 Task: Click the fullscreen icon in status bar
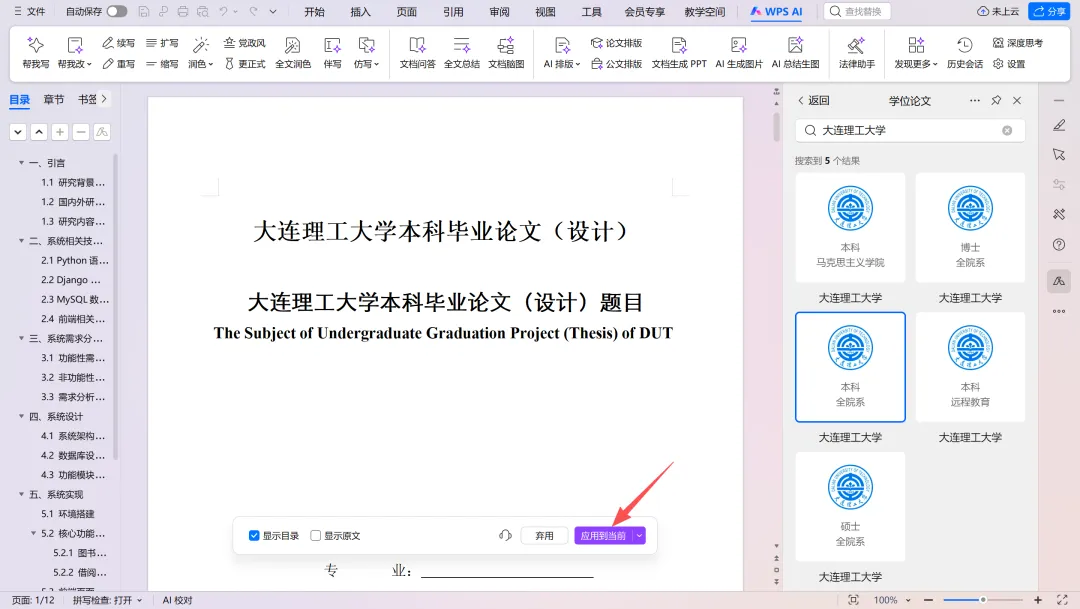(1061, 600)
